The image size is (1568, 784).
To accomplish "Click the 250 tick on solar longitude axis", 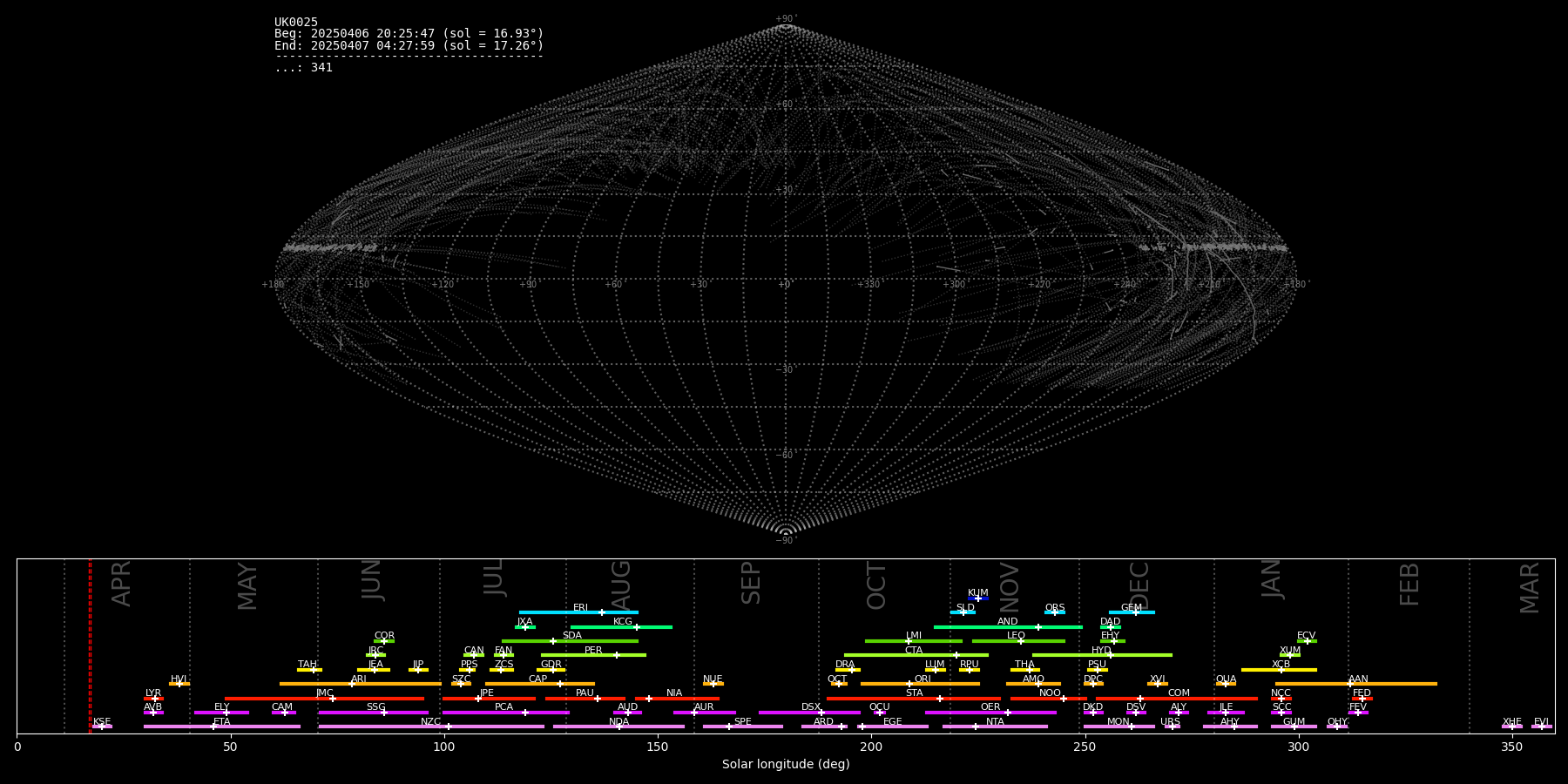I will click(x=1085, y=747).
